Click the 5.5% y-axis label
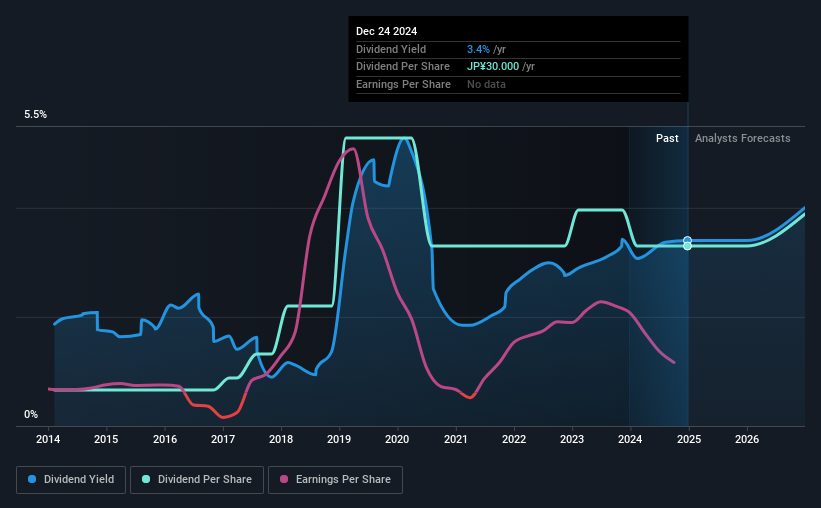 coord(36,115)
